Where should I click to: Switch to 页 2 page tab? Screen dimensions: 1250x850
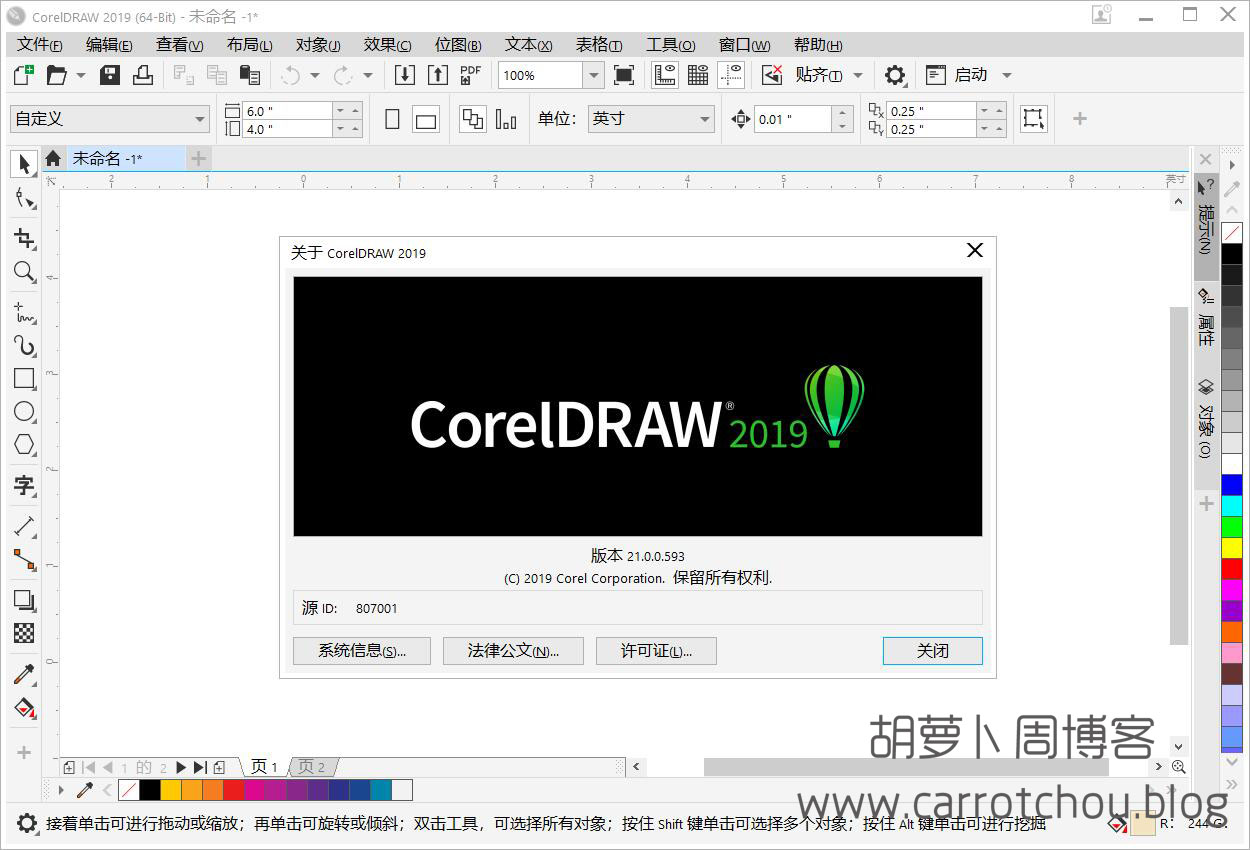click(313, 767)
